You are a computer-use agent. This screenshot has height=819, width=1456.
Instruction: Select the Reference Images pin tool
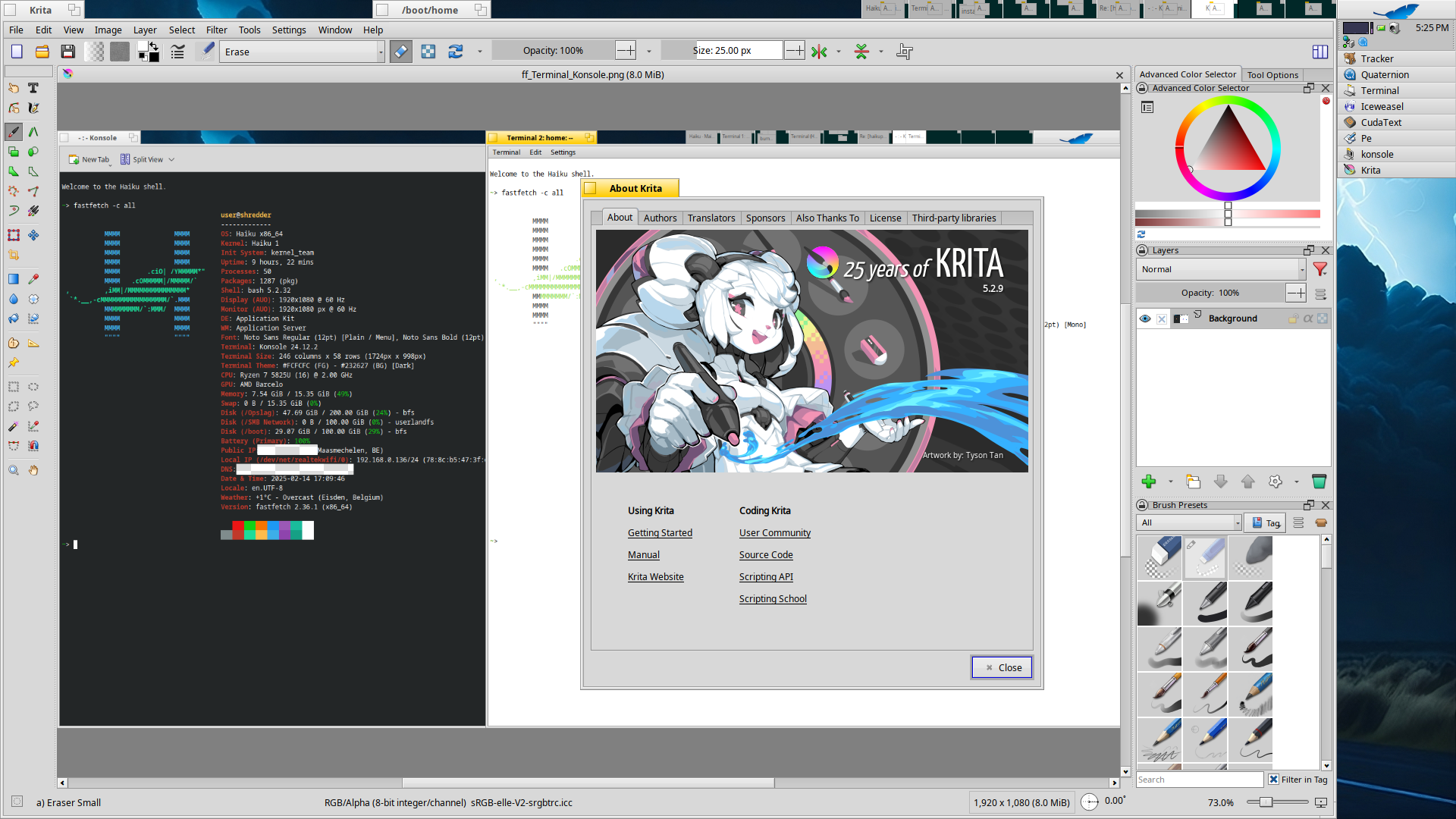[x=14, y=362]
